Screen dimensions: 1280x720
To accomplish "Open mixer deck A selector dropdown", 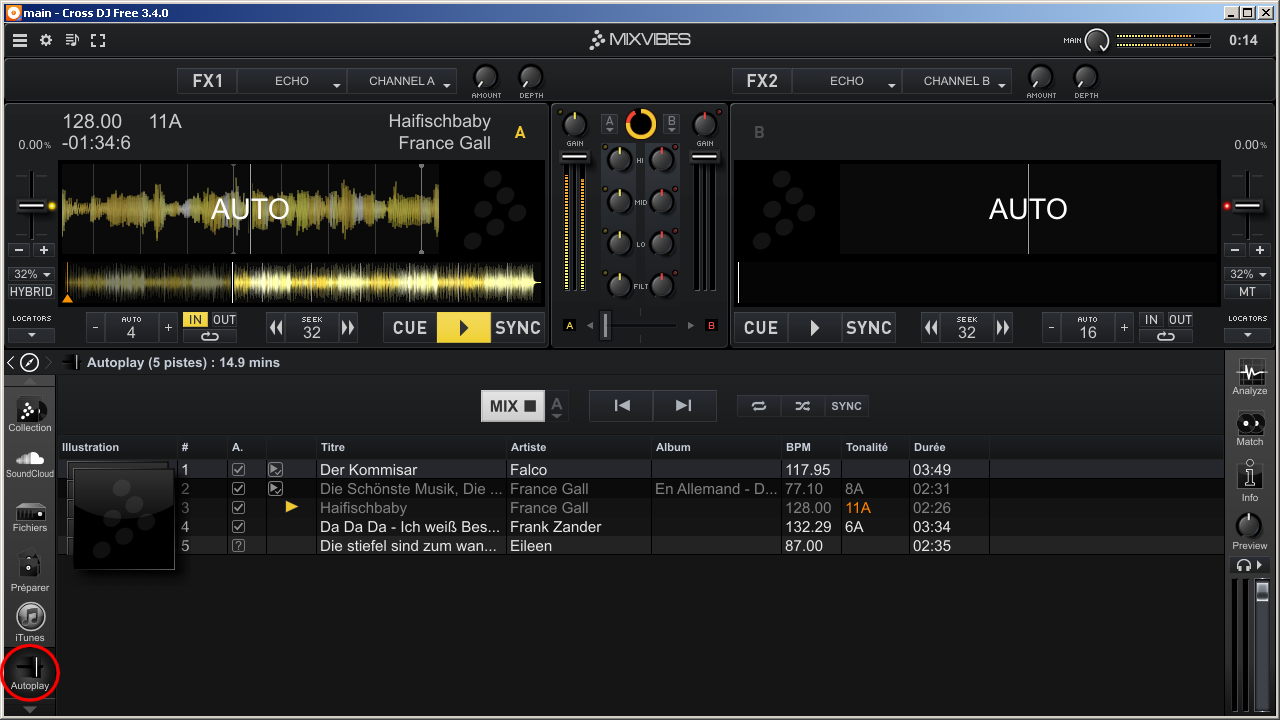I will pos(609,124).
